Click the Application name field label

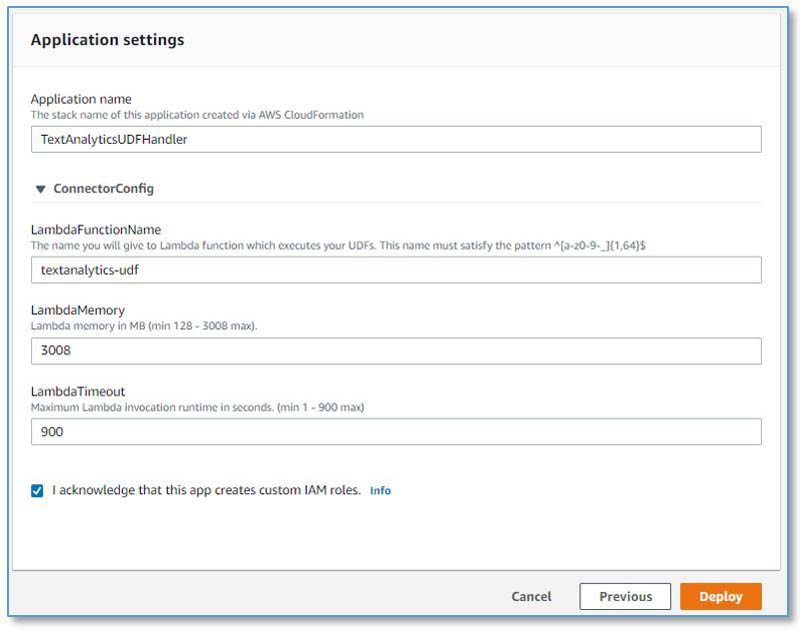[81, 99]
